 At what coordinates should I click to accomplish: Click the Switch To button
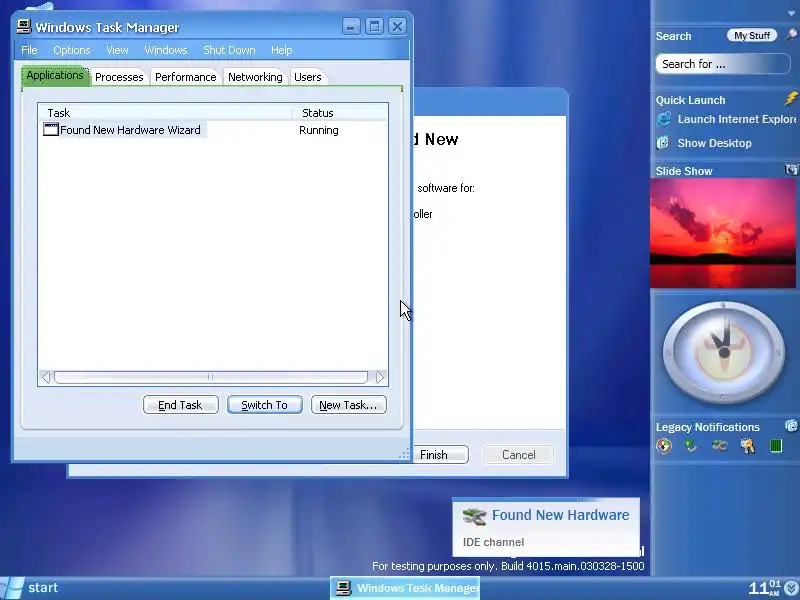tap(265, 405)
